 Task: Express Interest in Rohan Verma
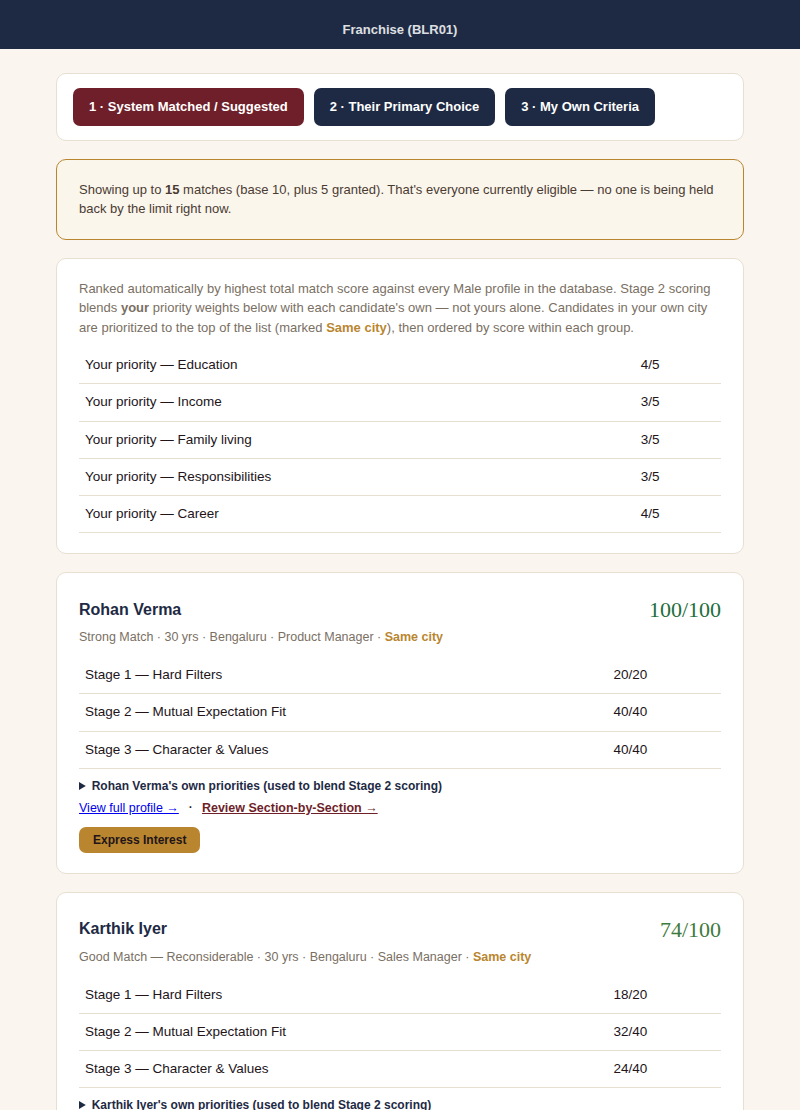point(139,840)
